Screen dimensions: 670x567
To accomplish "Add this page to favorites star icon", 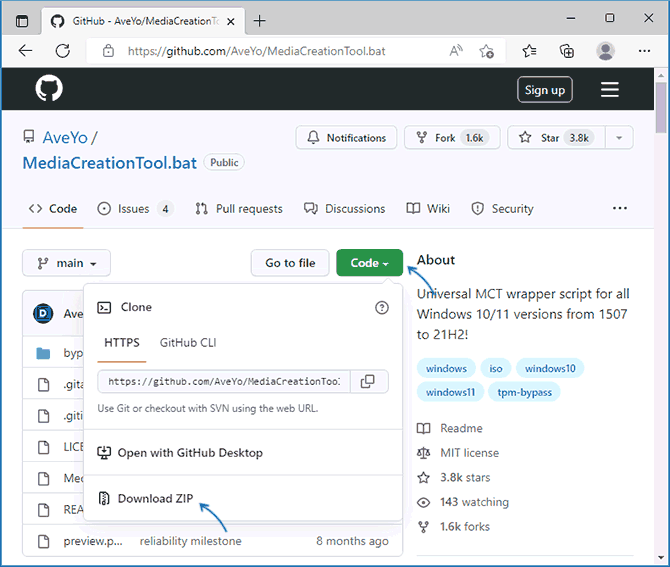I will (486, 51).
